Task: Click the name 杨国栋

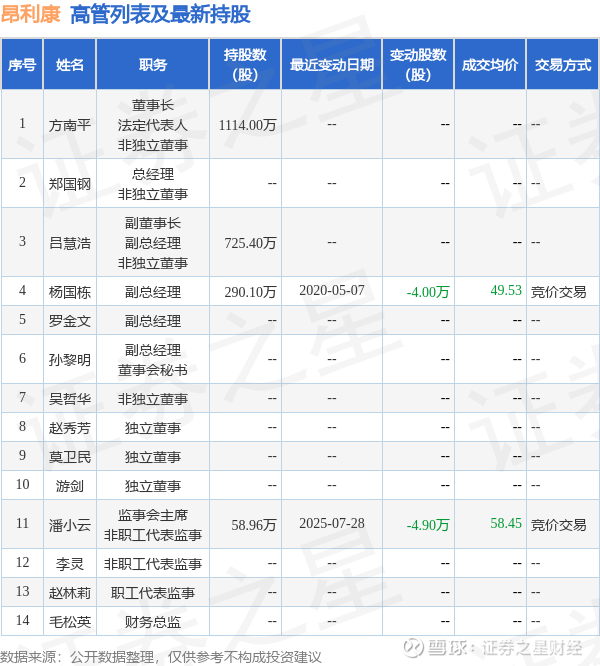Action: (70, 292)
